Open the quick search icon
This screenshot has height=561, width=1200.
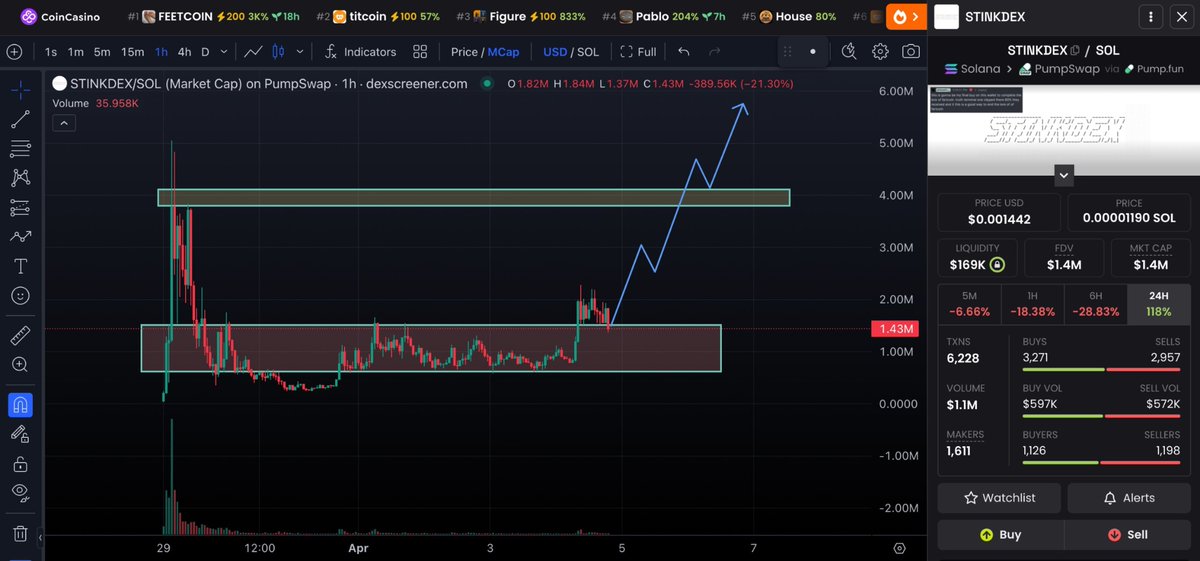pos(850,52)
